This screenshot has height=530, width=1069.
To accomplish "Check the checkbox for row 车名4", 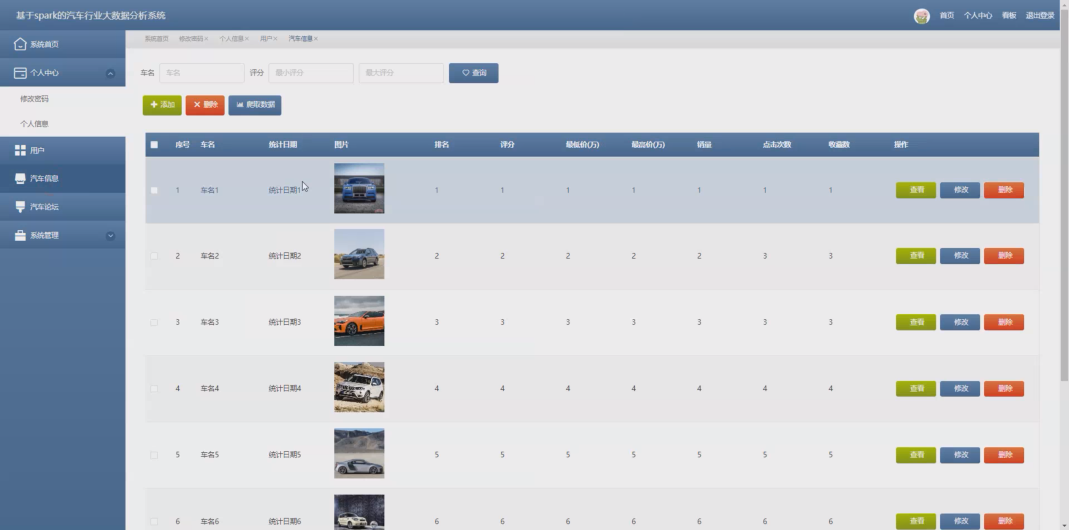I will tap(154, 389).
